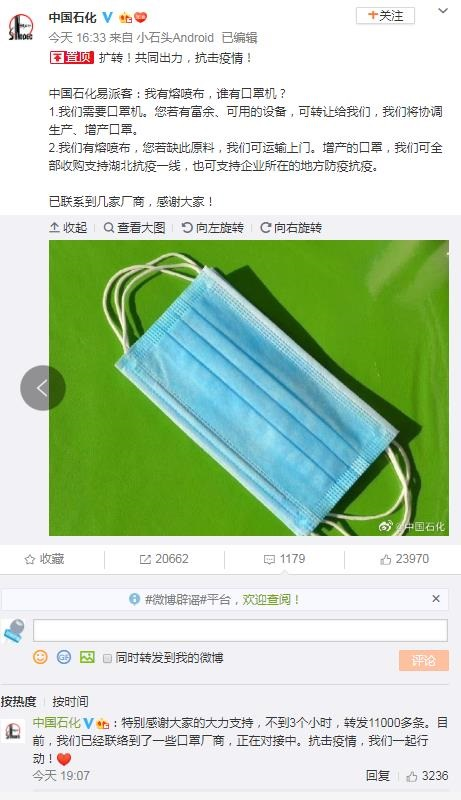The image size is (461, 800).
Task: Insert a GIF using the GIF icon
Action: tap(64, 657)
